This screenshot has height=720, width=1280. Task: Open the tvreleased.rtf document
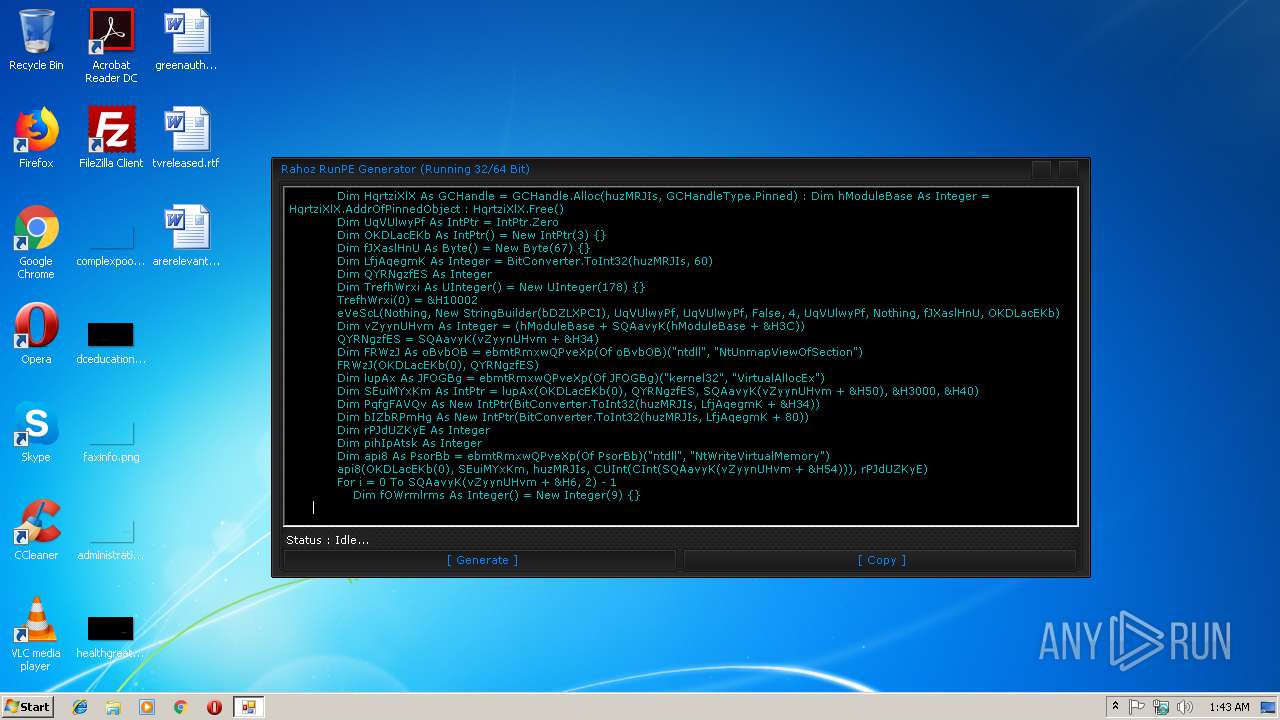186,138
